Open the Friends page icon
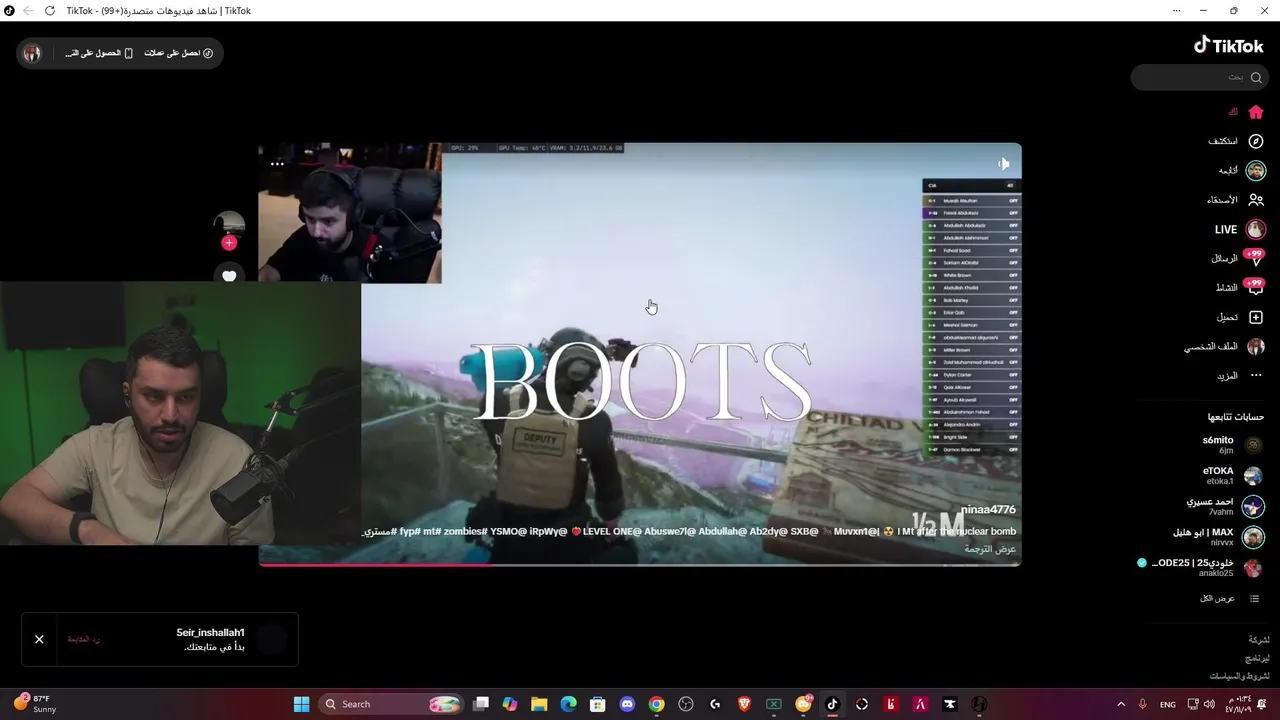The width and height of the screenshot is (1280, 720). 1256,200
